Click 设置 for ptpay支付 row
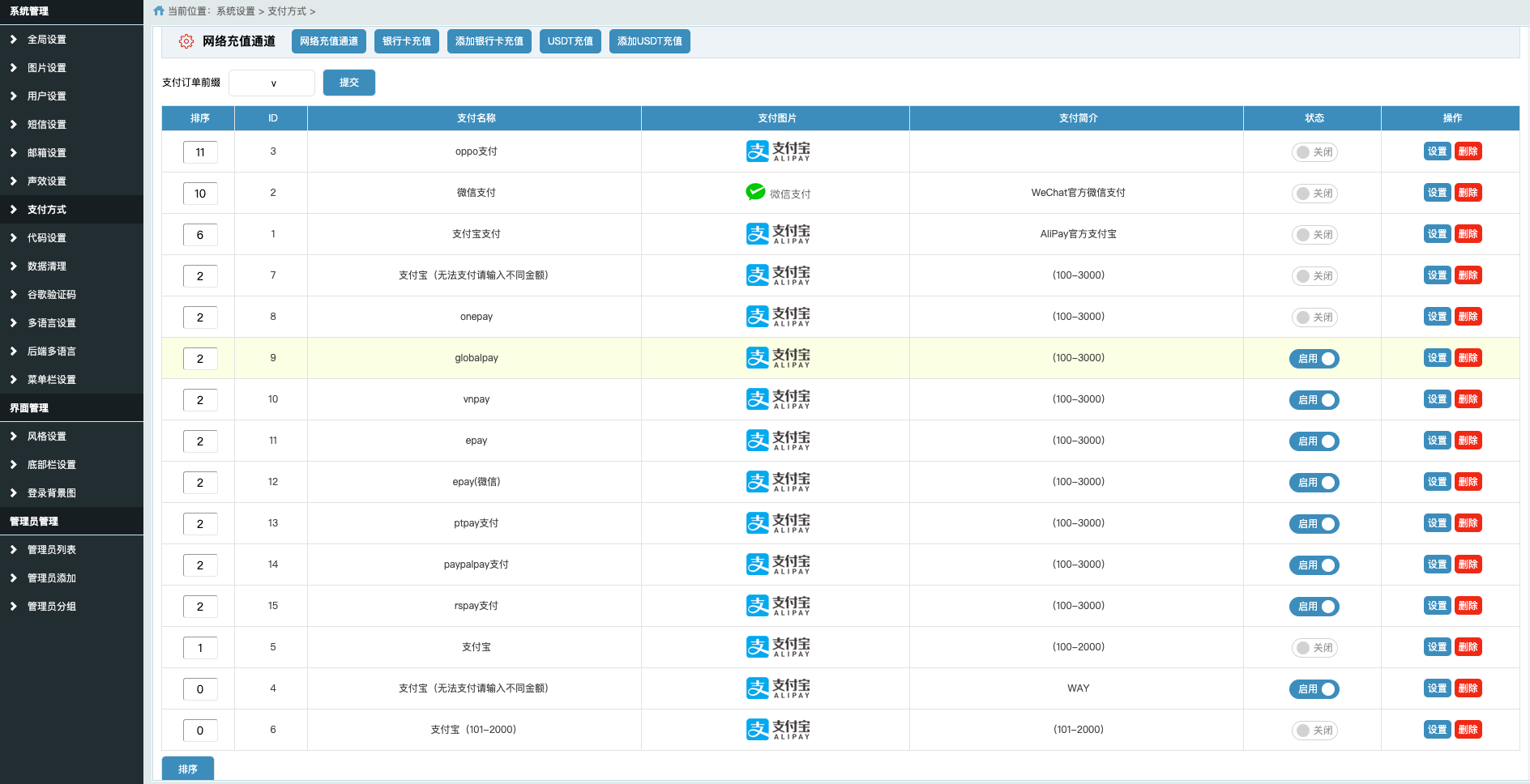 tap(1438, 523)
